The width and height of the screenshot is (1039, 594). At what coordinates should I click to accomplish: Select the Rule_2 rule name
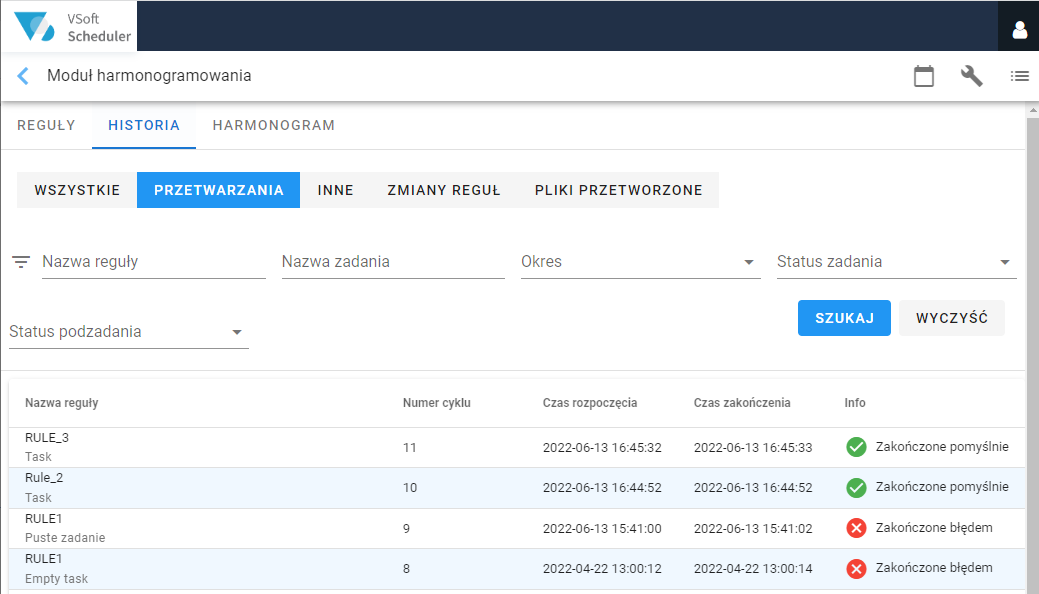click(x=44, y=478)
